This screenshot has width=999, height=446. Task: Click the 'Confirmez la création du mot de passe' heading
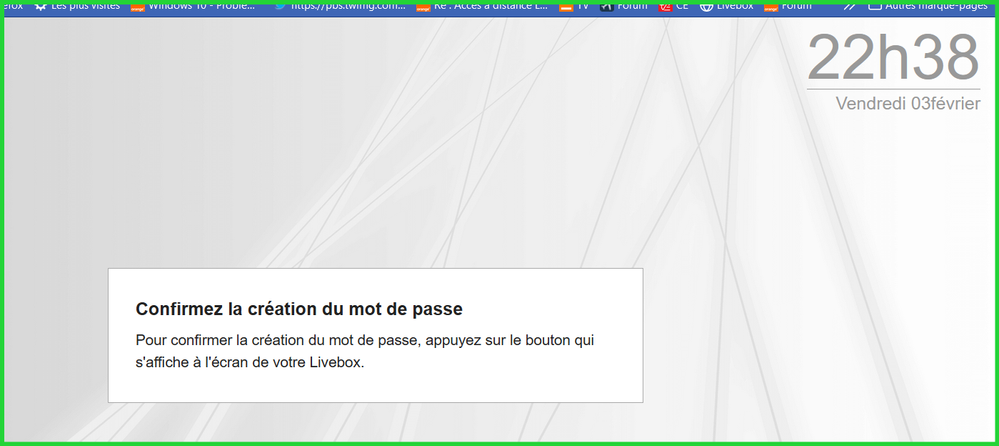(299, 309)
